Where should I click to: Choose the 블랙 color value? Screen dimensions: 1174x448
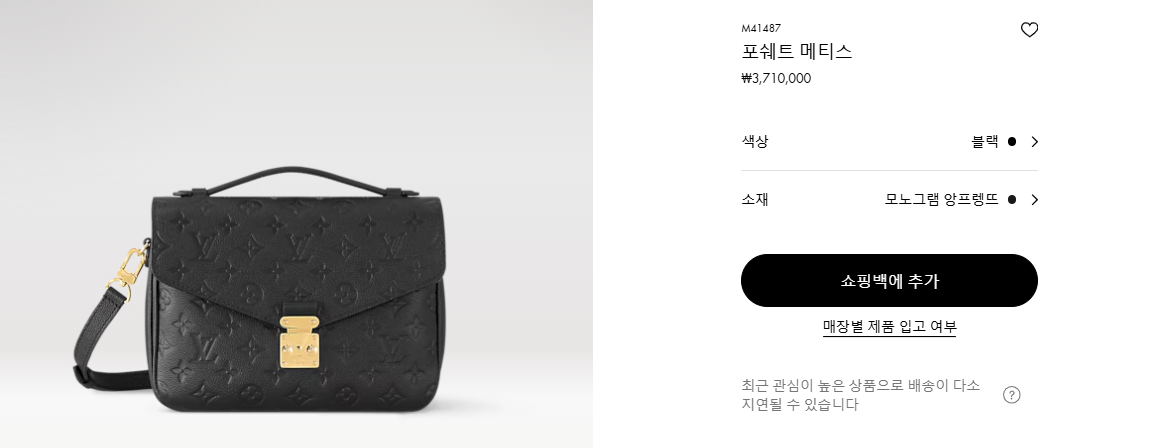[985, 142]
